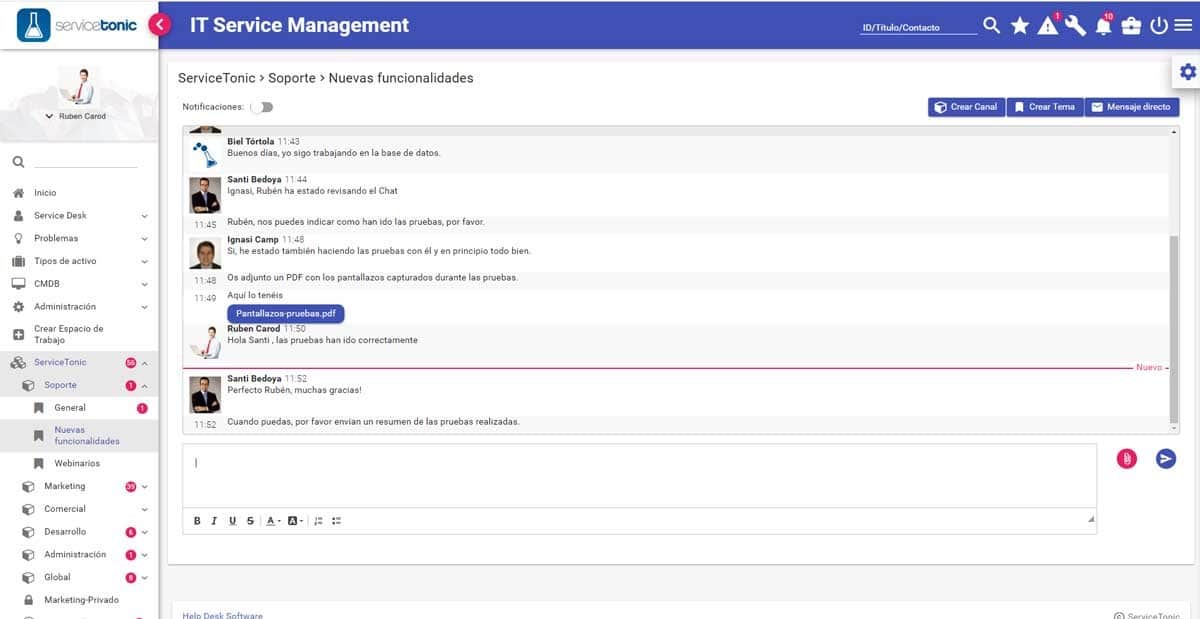Image resolution: width=1200 pixels, height=619 pixels.
Task: Click the notifications bell icon
Action: pyautogui.click(x=1103, y=27)
